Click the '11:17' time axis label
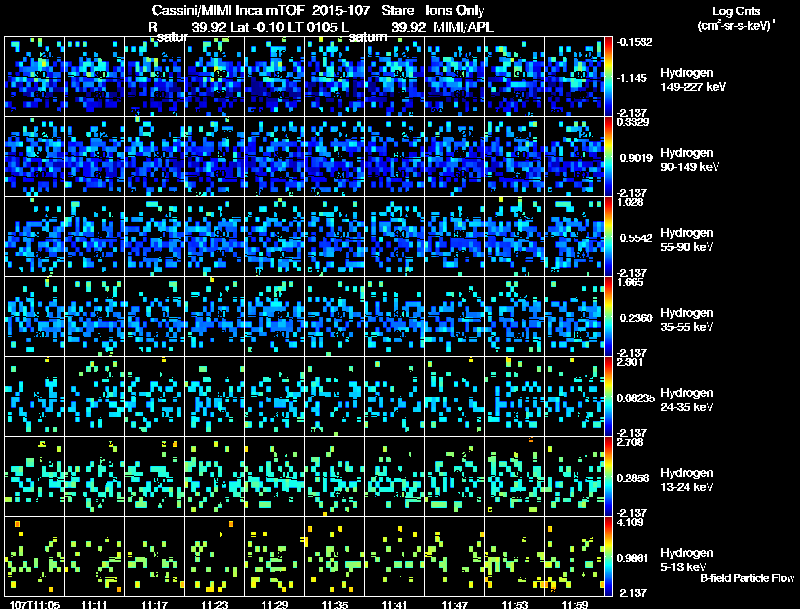The image size is (800, 609). click(155, 604)
